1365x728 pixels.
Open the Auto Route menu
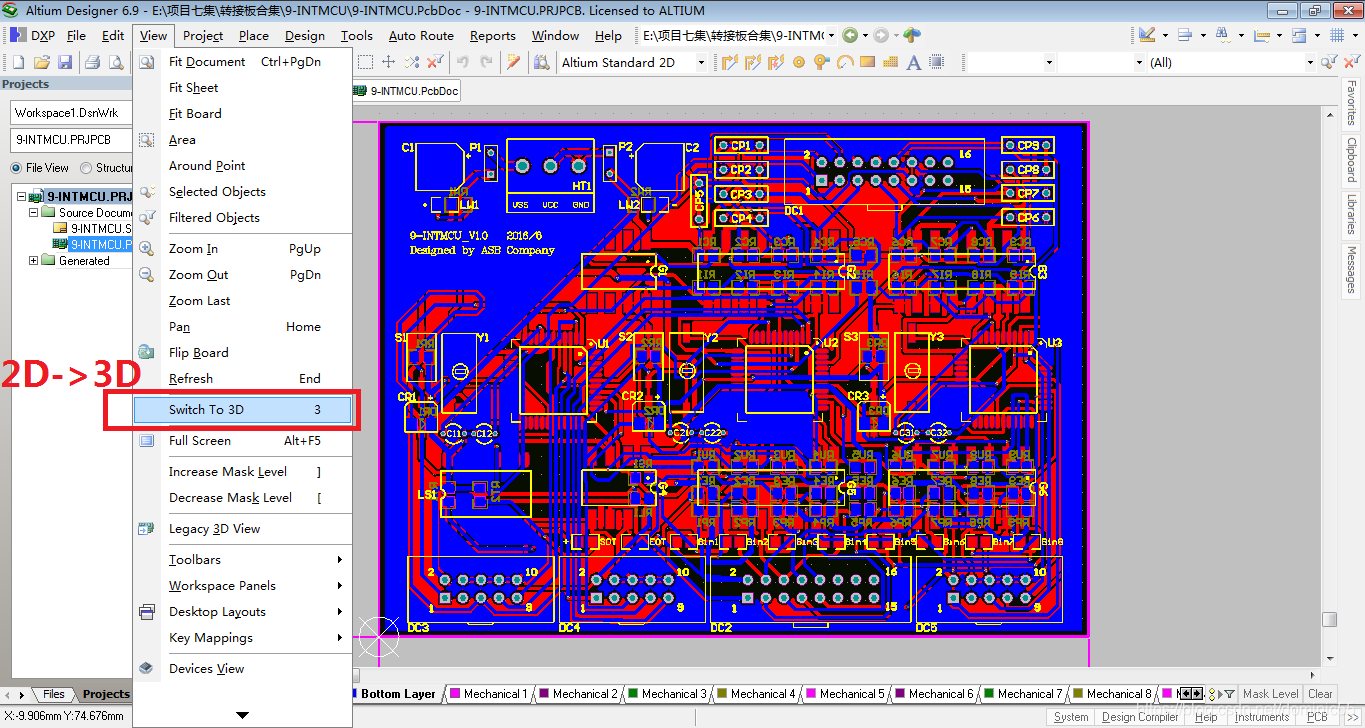coord(421,35)
